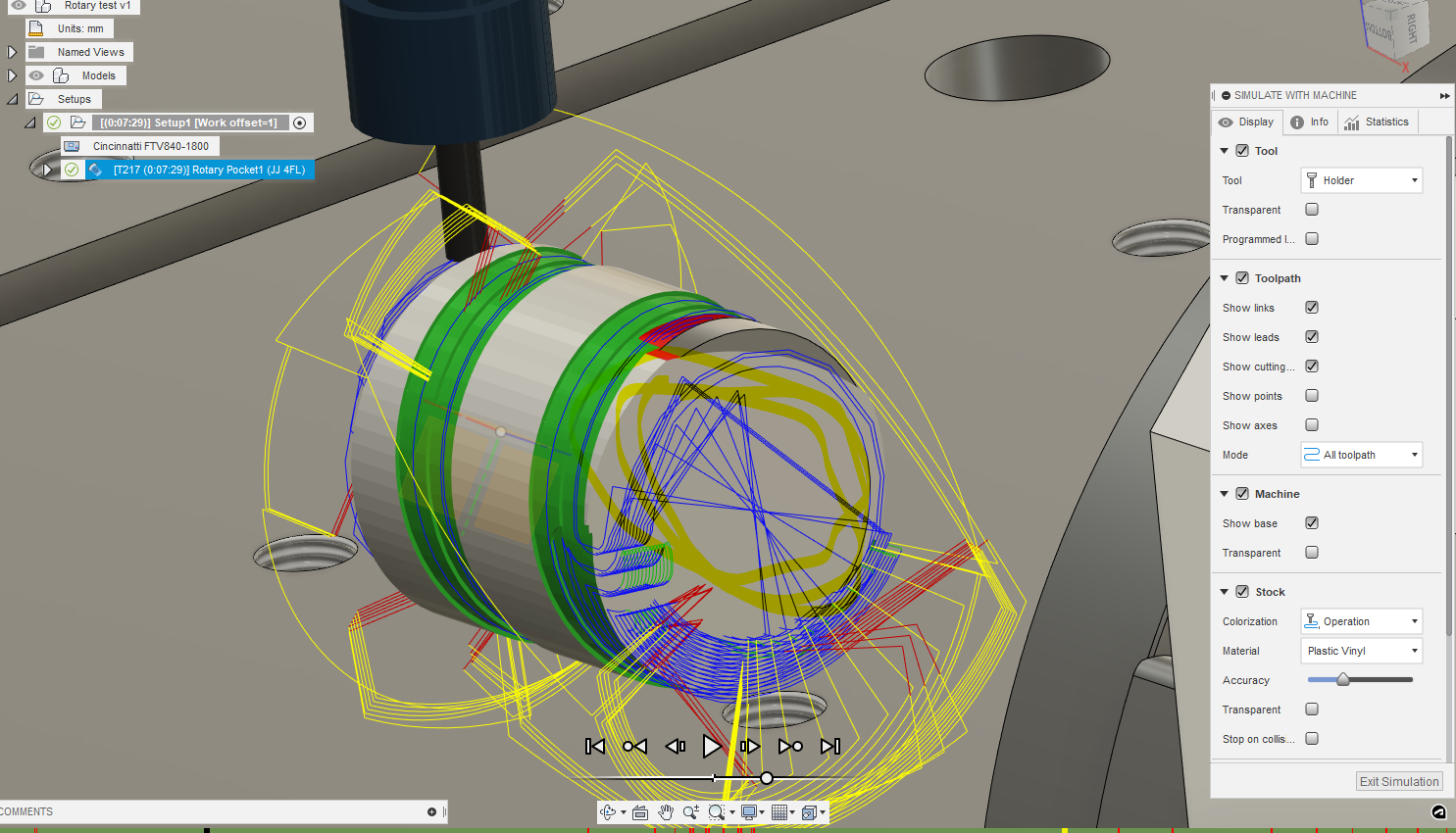
Task: Open the Info tab
Action: (1310, 122)
